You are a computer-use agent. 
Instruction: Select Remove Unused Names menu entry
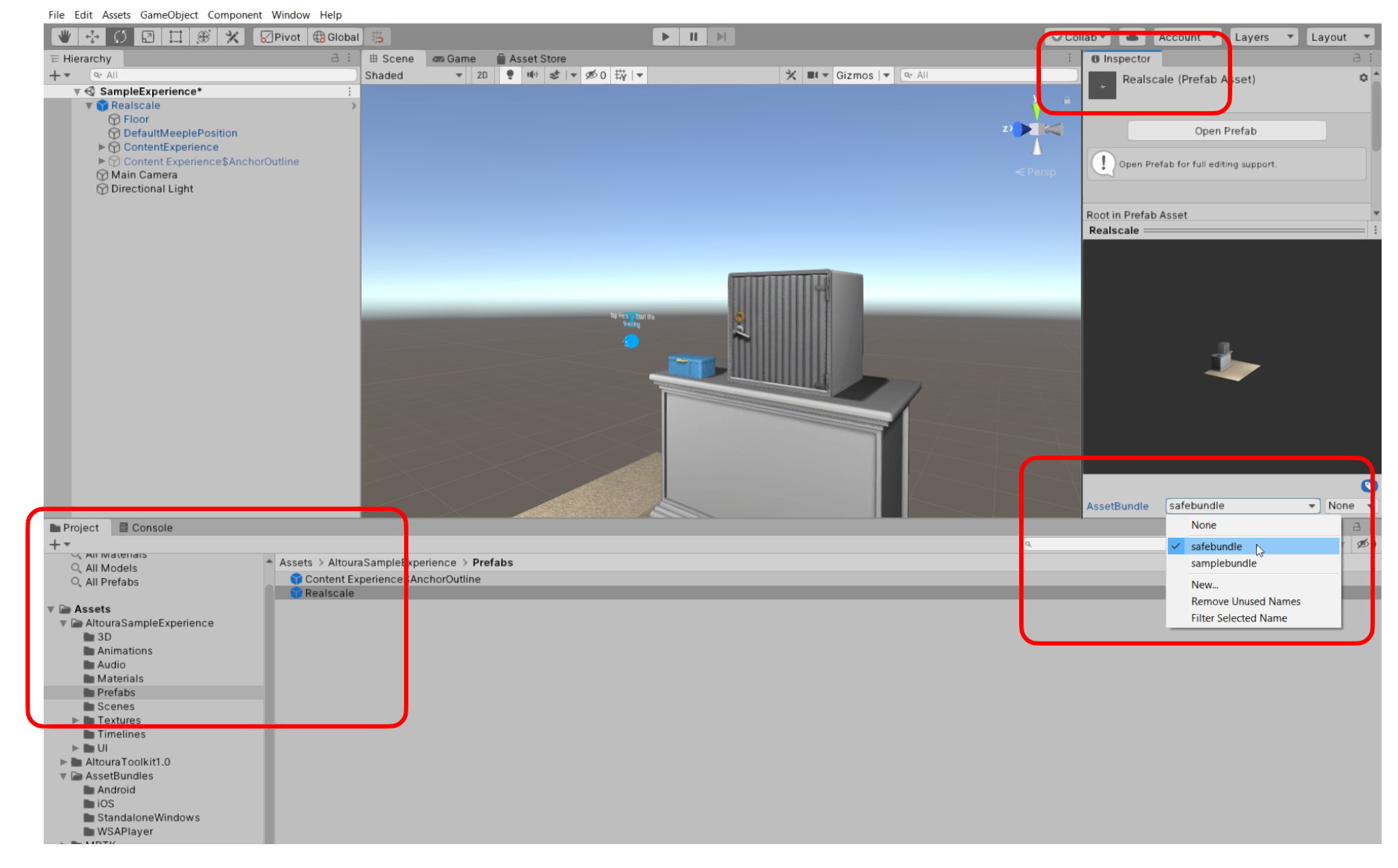[x=1253, y=601]
